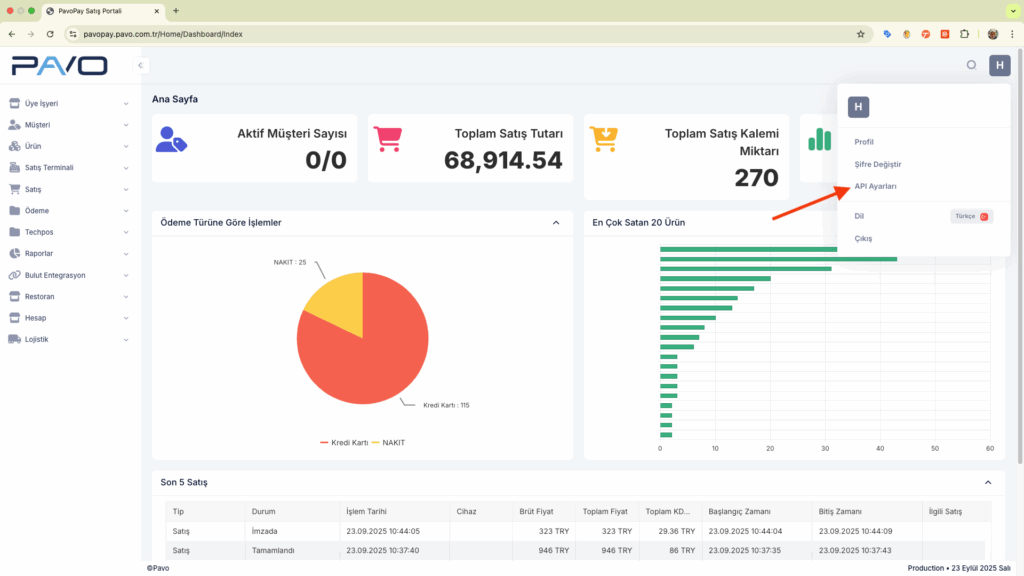Open API Ayarları from the user menu

[875, 186]
